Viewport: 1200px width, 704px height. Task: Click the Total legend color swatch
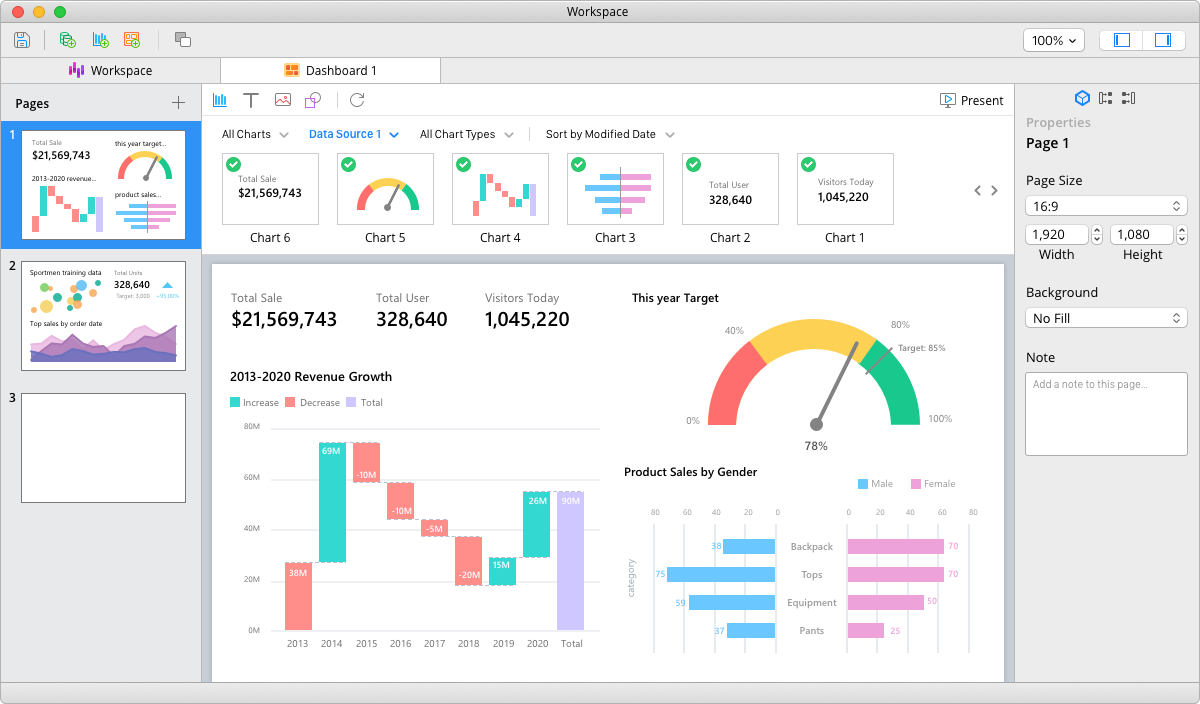click(351, 402)
